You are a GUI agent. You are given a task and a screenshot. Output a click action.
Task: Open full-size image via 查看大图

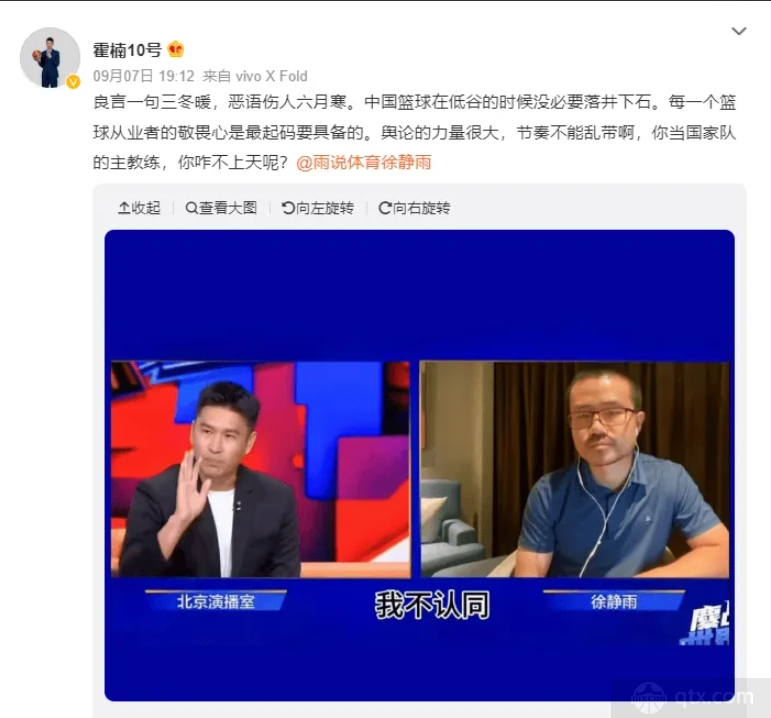click(221, 208)
